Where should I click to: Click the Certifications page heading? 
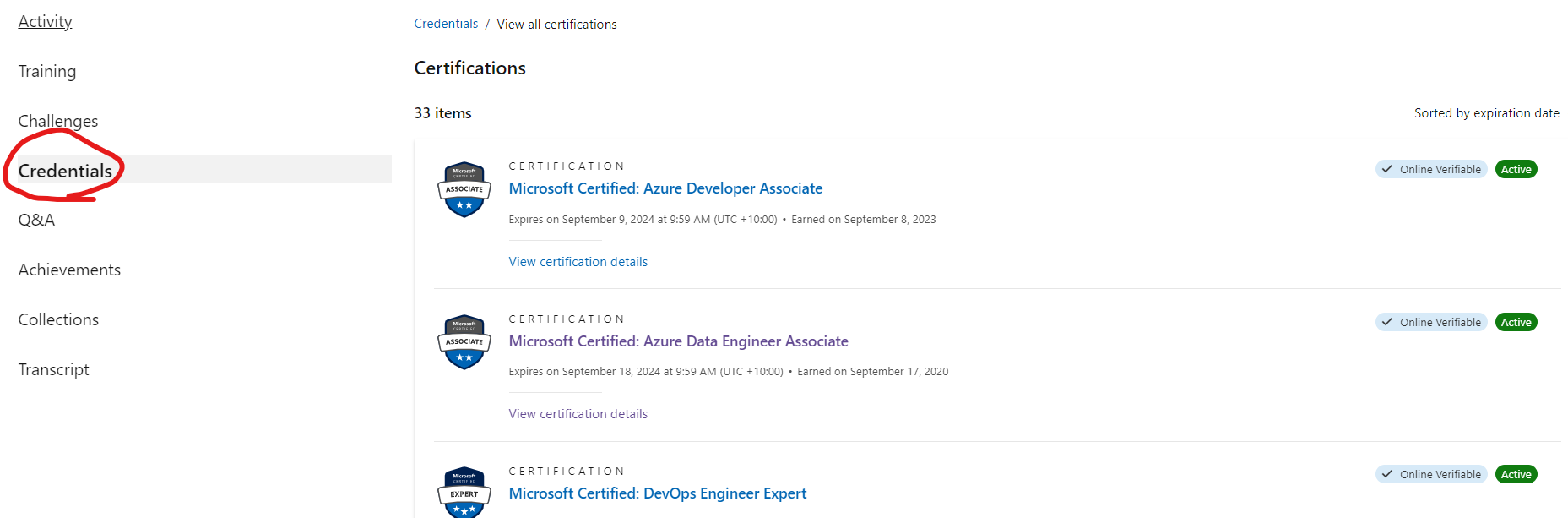point(469,68)
